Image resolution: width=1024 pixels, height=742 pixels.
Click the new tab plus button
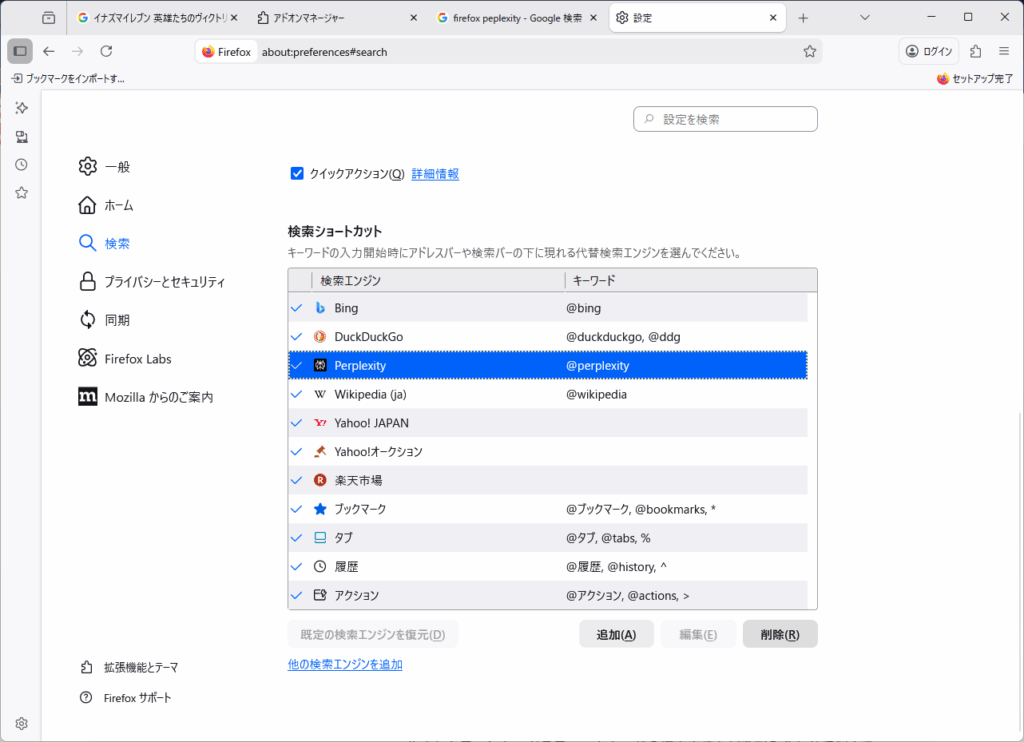[803, 18]
